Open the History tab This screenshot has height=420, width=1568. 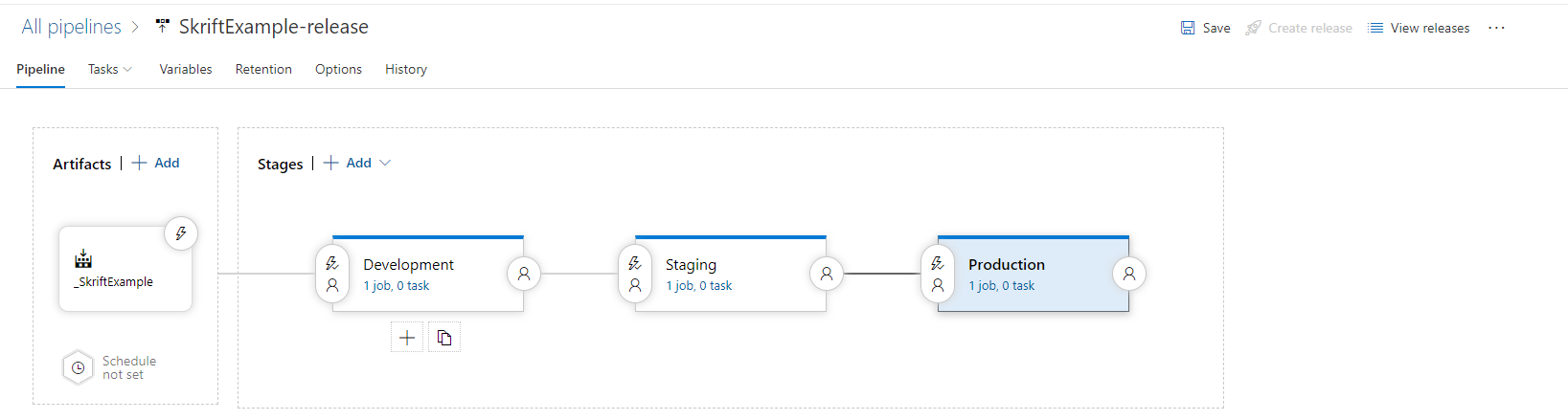pyautogui.click(x=406, y=69)
